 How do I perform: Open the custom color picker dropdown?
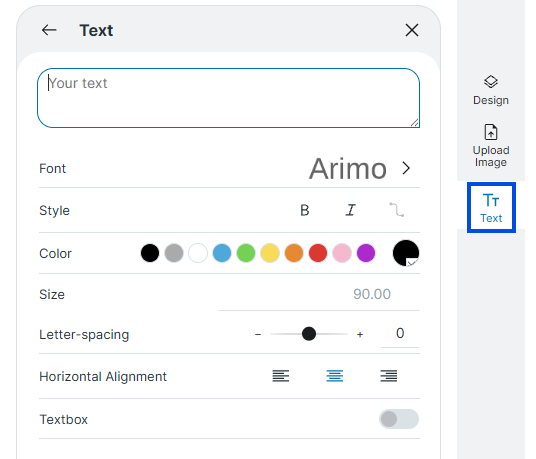[x=406, y=253]
